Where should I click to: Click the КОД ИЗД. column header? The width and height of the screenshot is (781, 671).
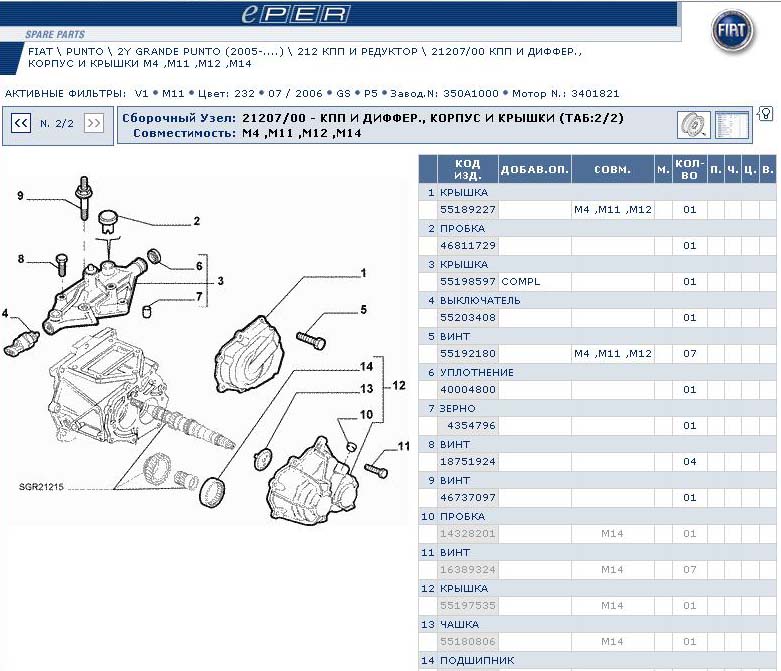[467, 169]
